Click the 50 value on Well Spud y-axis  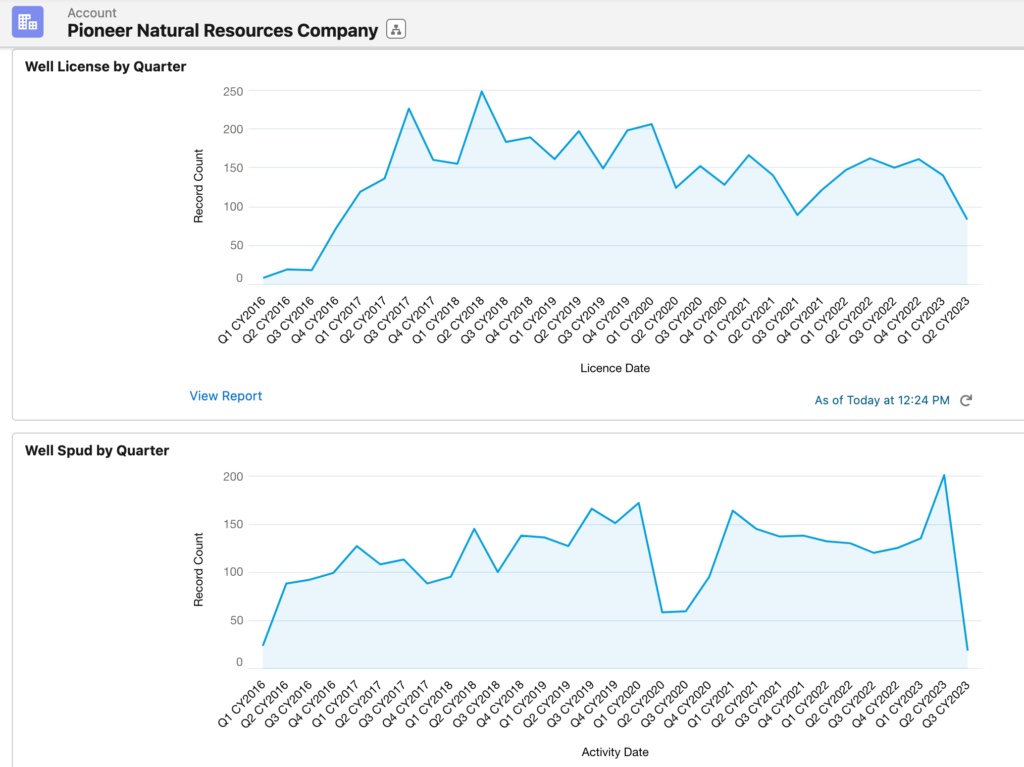point(236,620)
